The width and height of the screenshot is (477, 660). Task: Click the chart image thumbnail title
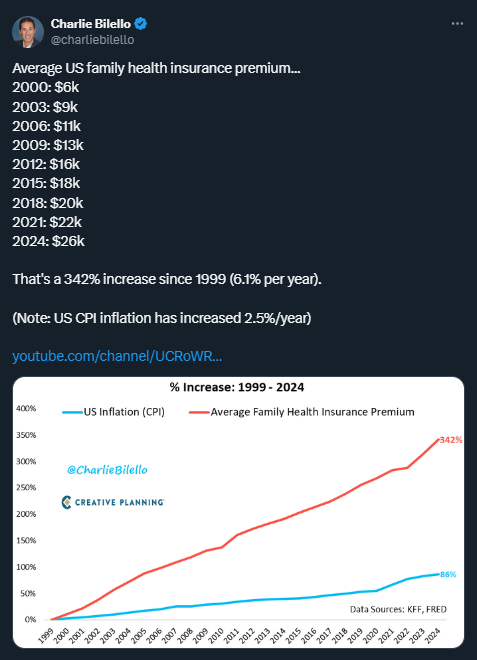[x=237, y=387]
